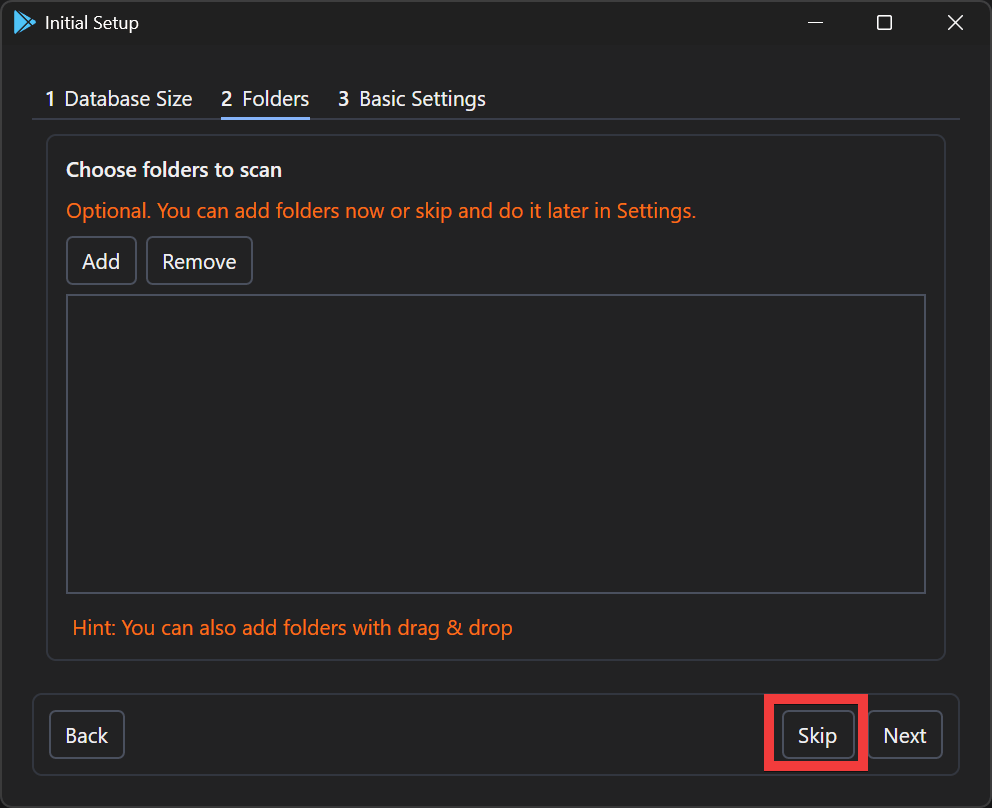Click the 'Initial Setup' window title text
992x808 pixels.
pos(92,23)
